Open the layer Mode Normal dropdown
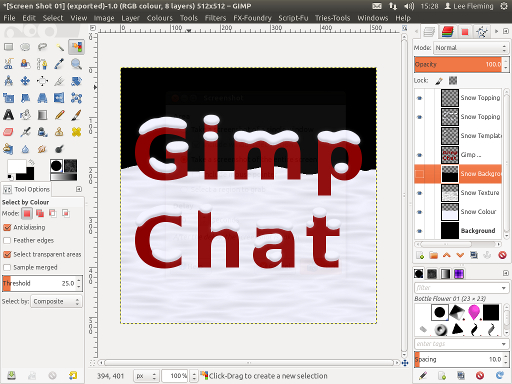Viewport: 512px width, 384px height. [471, 48]
